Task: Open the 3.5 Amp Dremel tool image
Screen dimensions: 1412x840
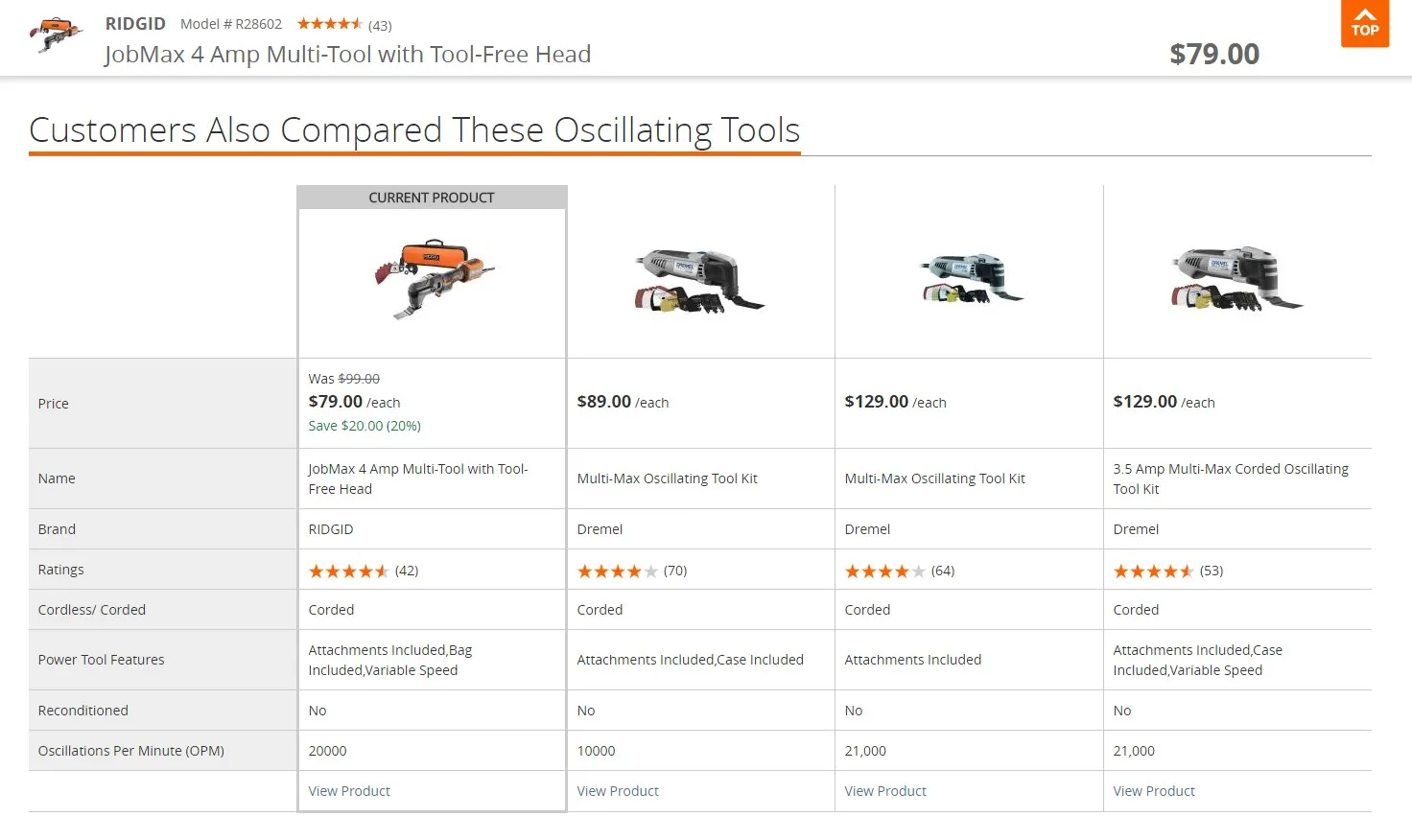Action: [1236, 278]
